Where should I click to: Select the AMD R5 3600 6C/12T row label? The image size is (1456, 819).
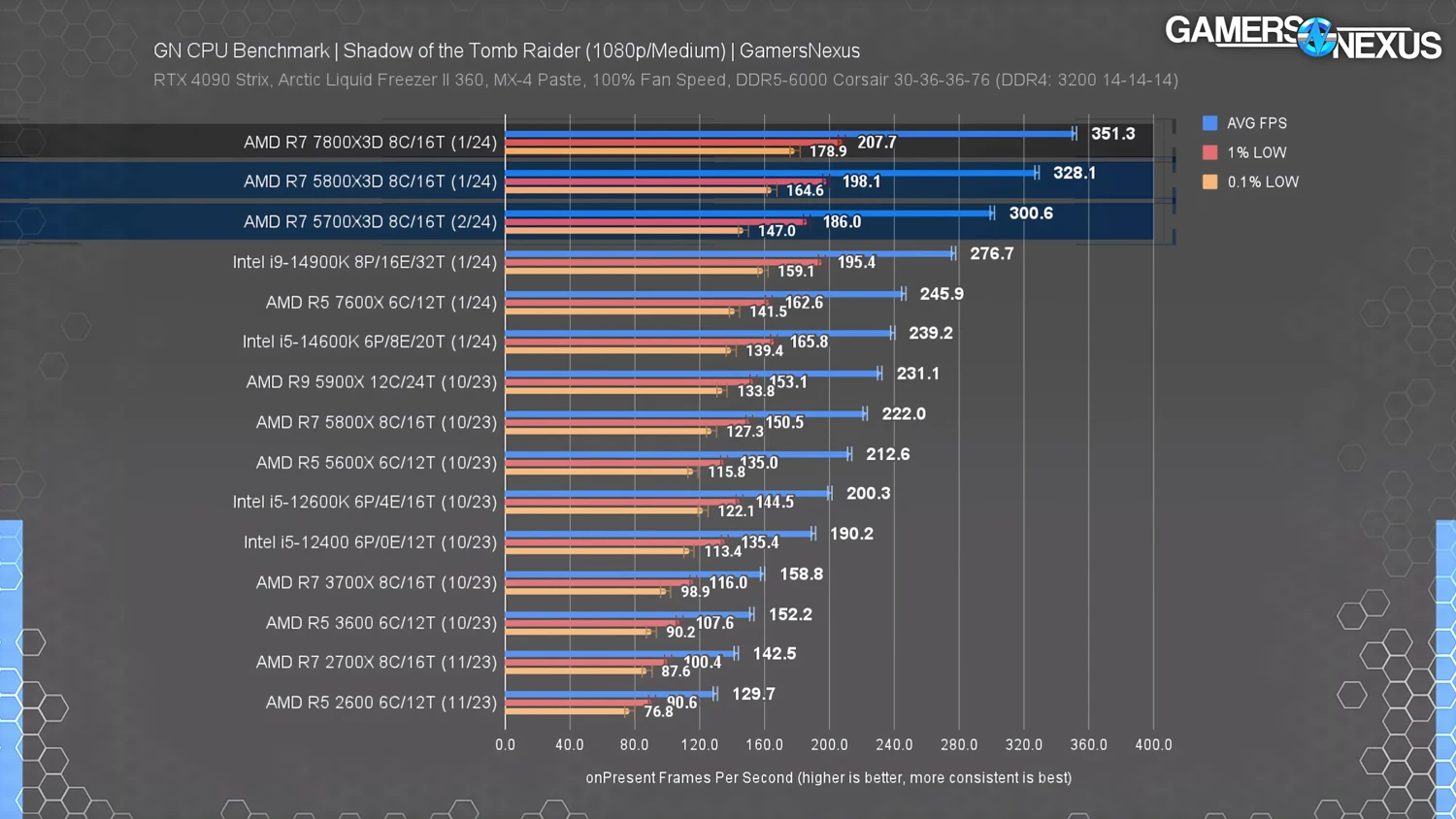[x=381, y=623]
